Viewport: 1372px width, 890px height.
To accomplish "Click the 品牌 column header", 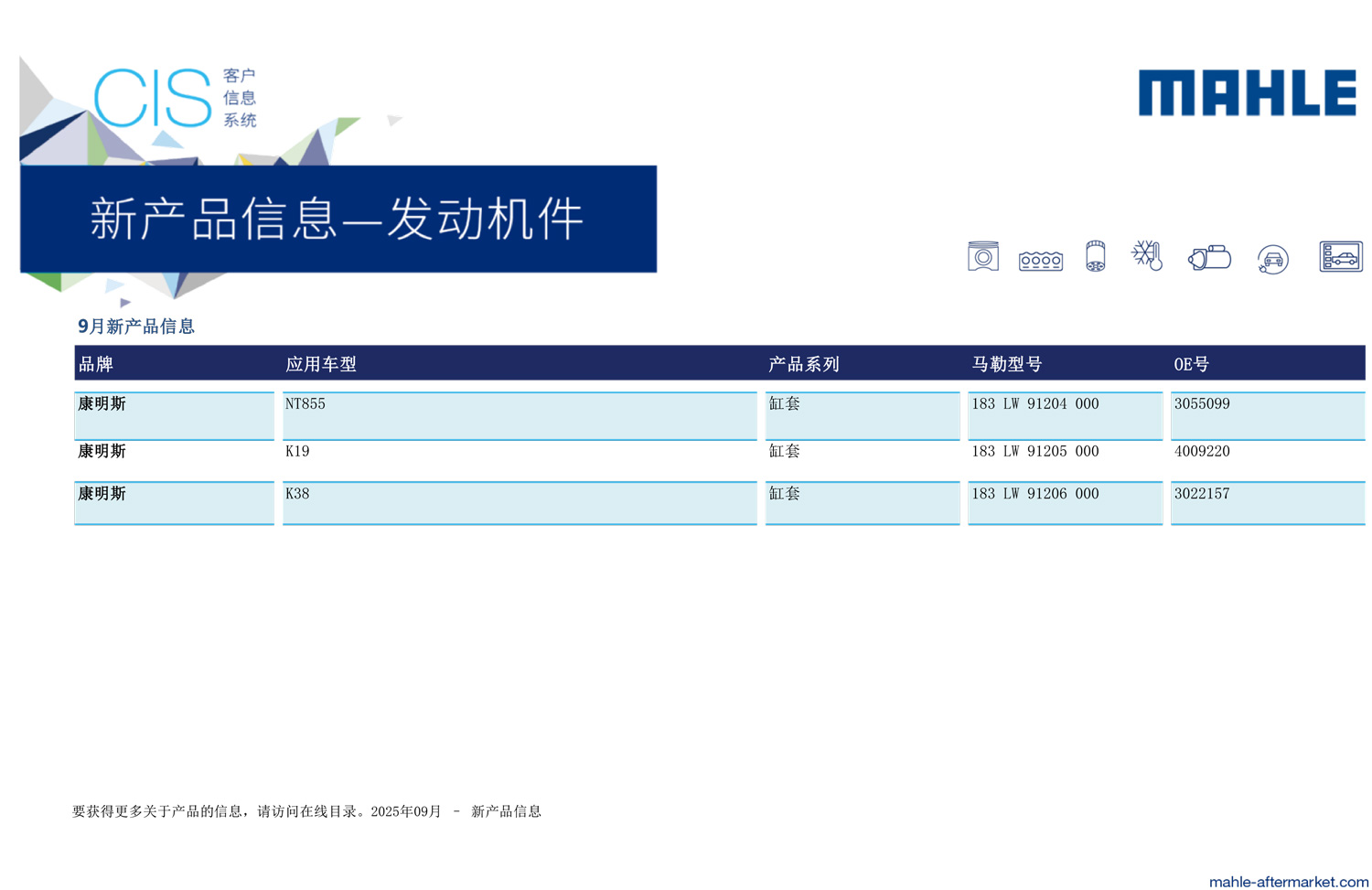I will (x=96, y=364).
